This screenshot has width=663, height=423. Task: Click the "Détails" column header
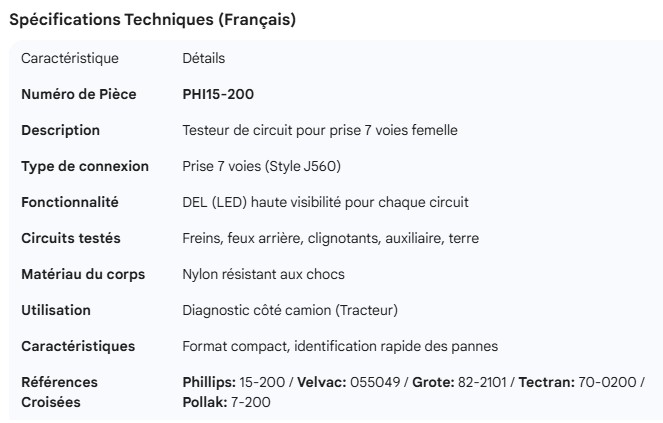coord(203,58)
